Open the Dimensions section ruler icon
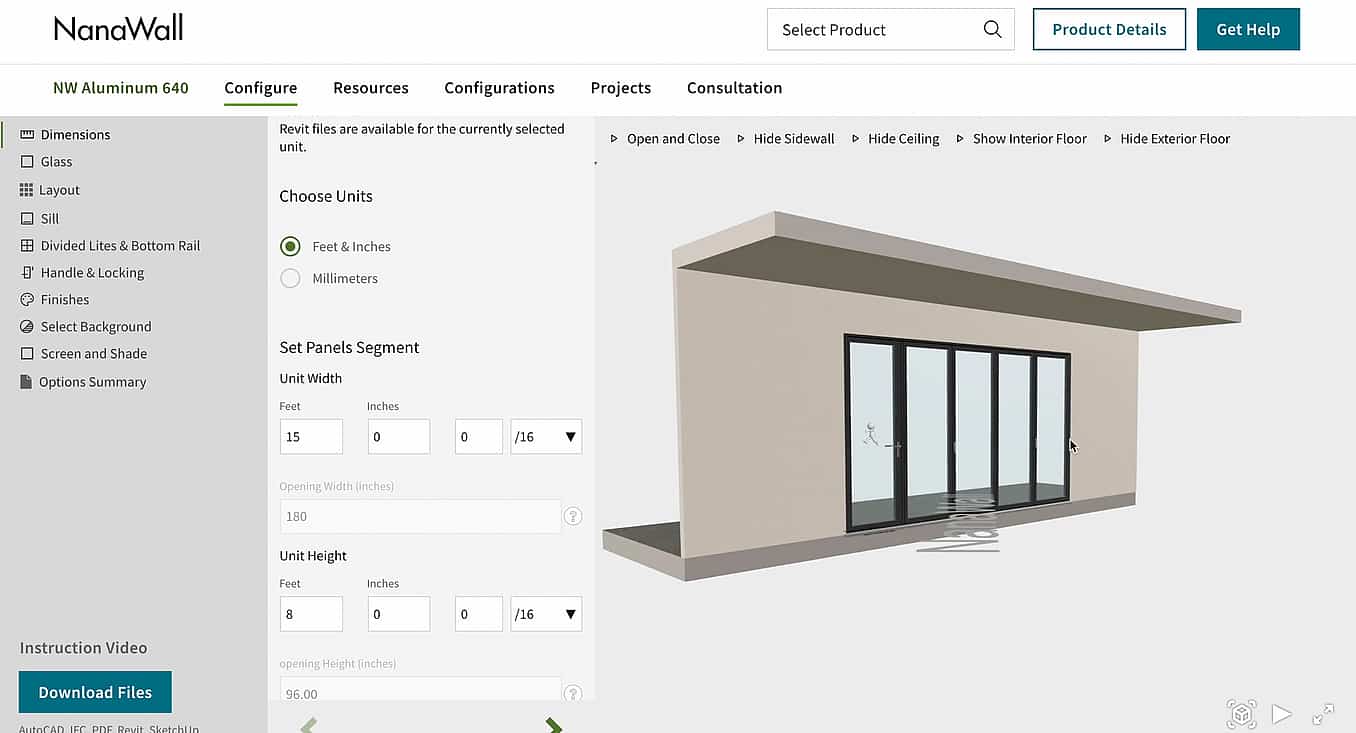 [x=27, y=134]
